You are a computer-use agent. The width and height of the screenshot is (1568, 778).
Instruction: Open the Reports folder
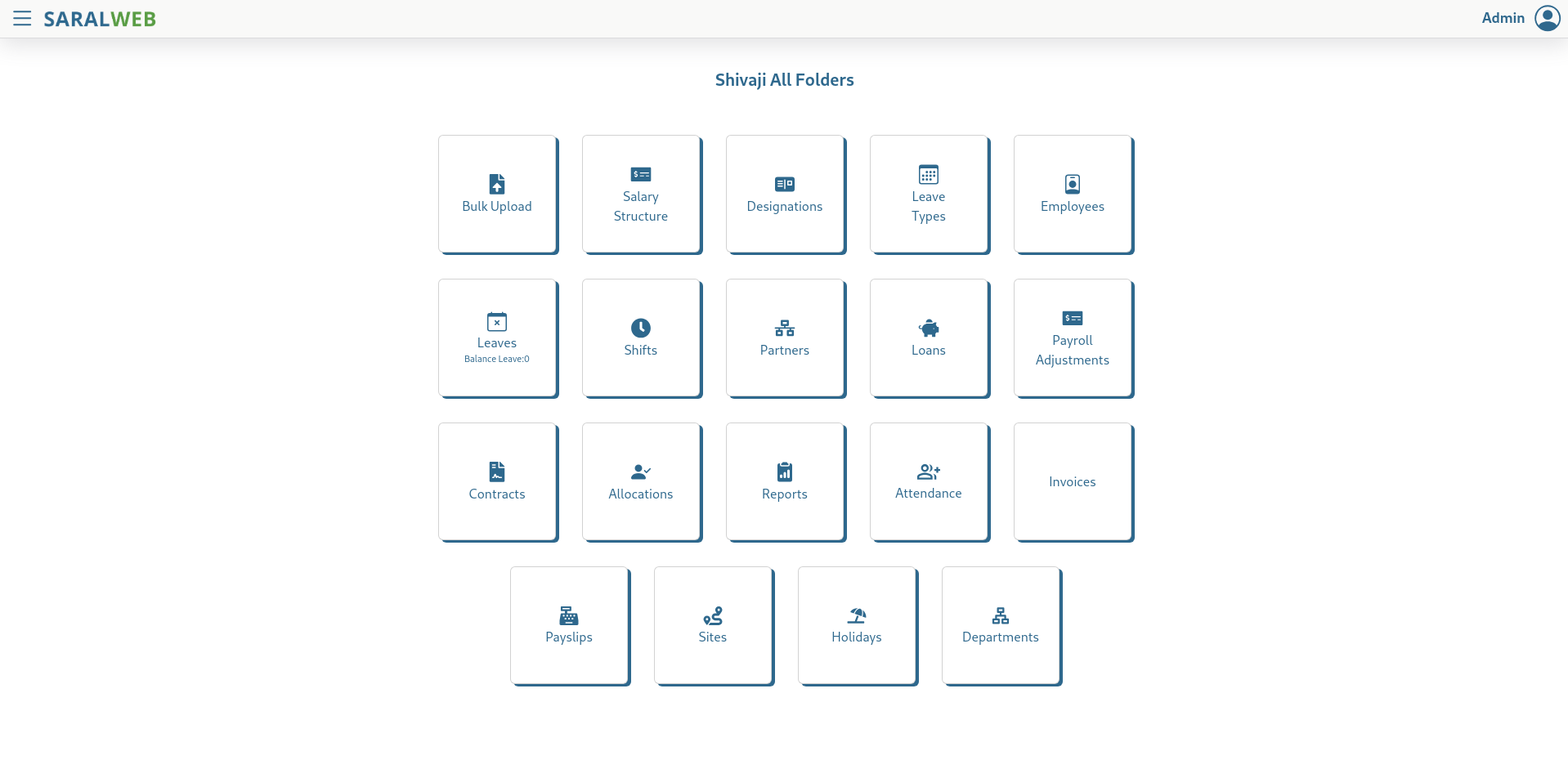(x=785, y=482)
